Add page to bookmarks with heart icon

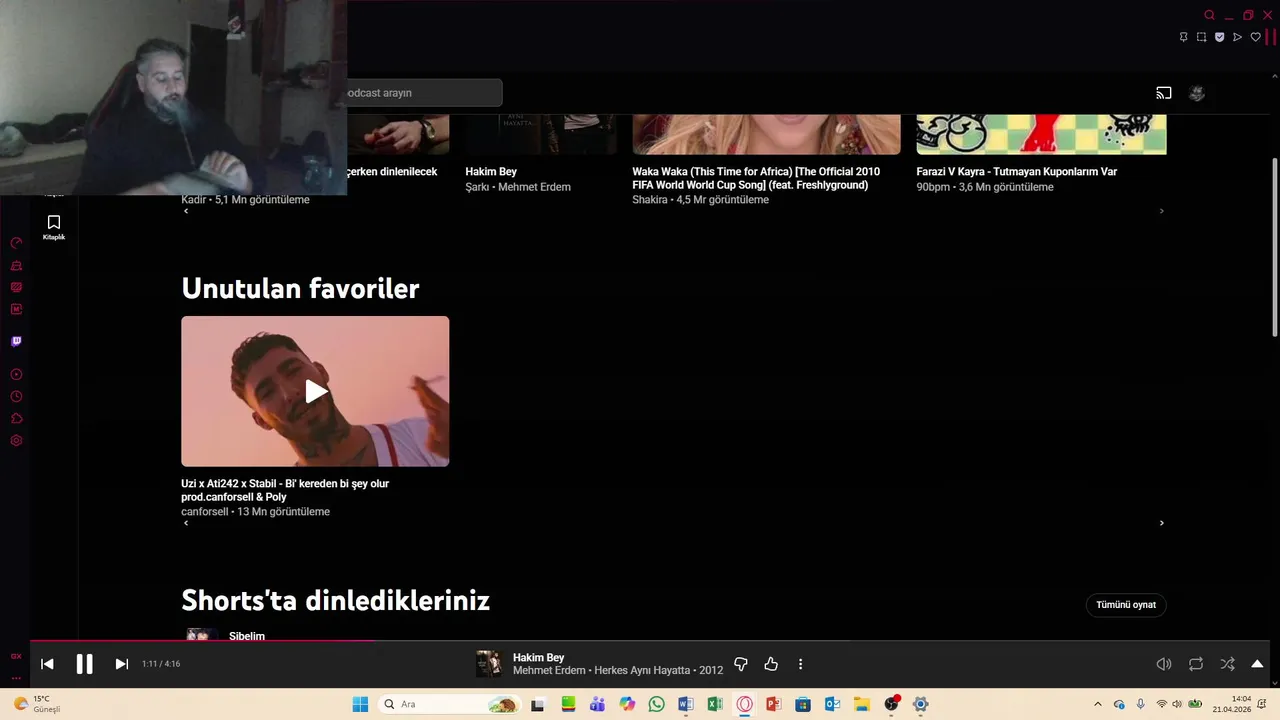[1256, 37]
